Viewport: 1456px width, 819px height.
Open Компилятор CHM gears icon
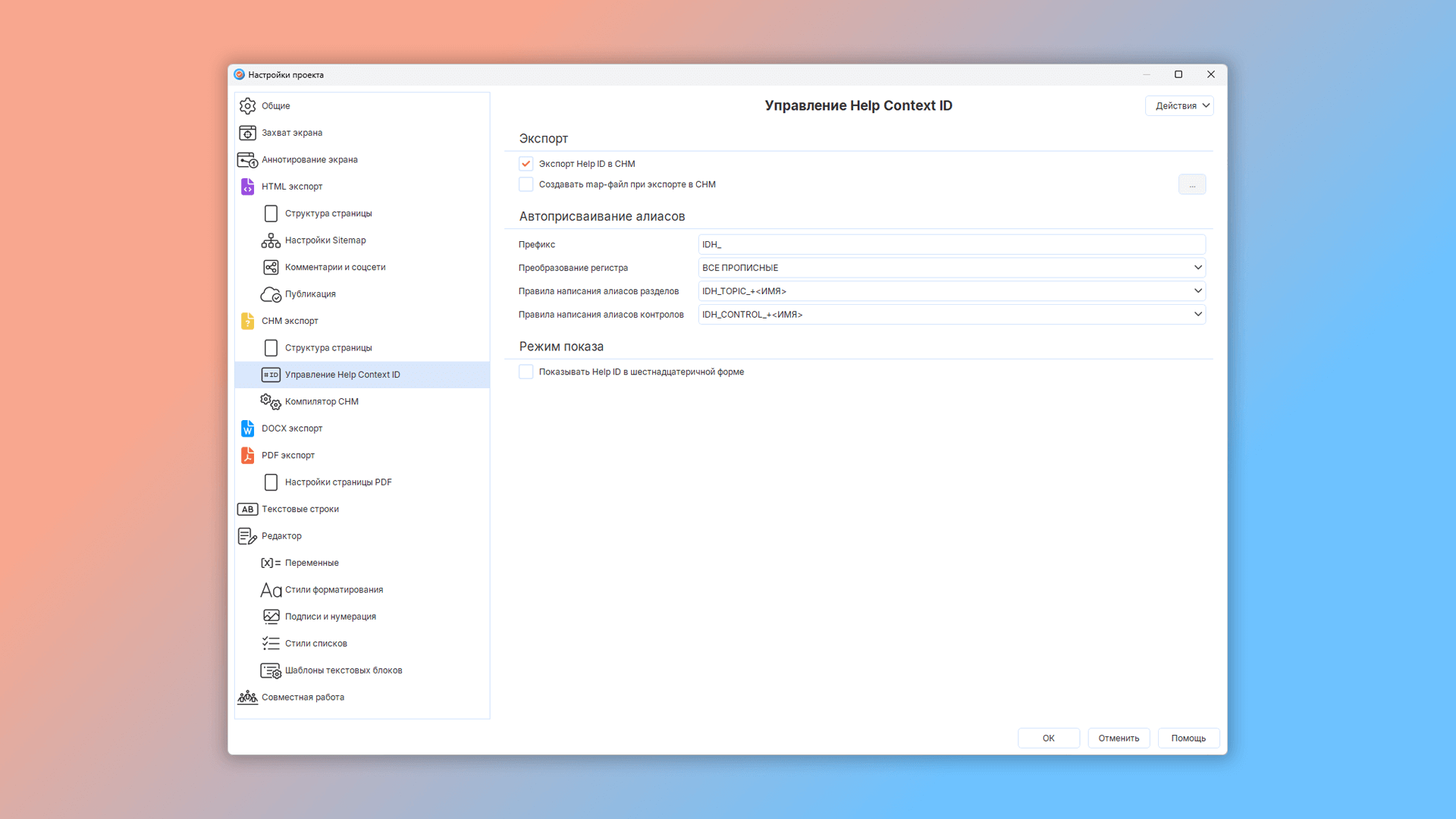point(271,402)
